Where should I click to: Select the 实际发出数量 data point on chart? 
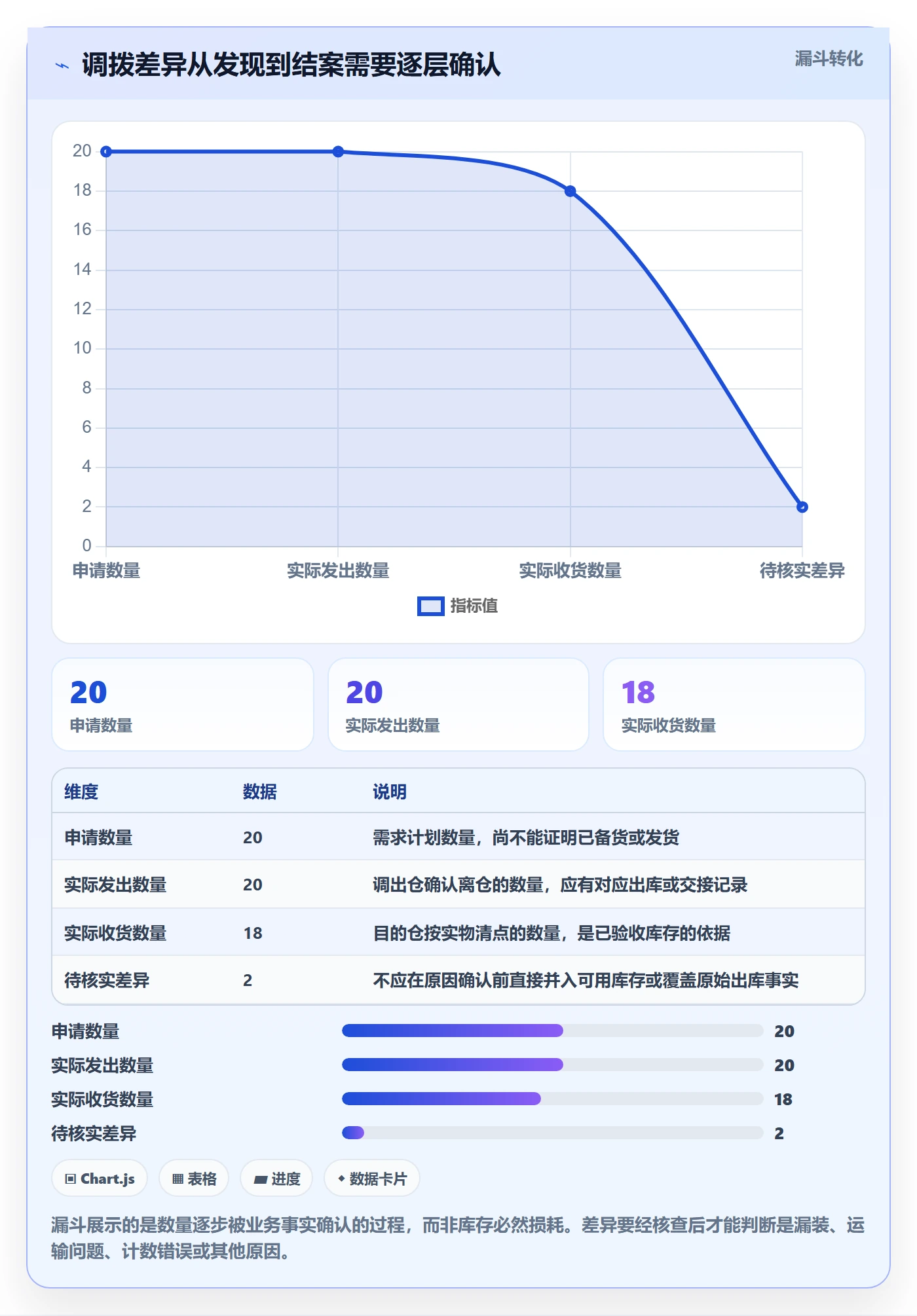tap(338, 151)
